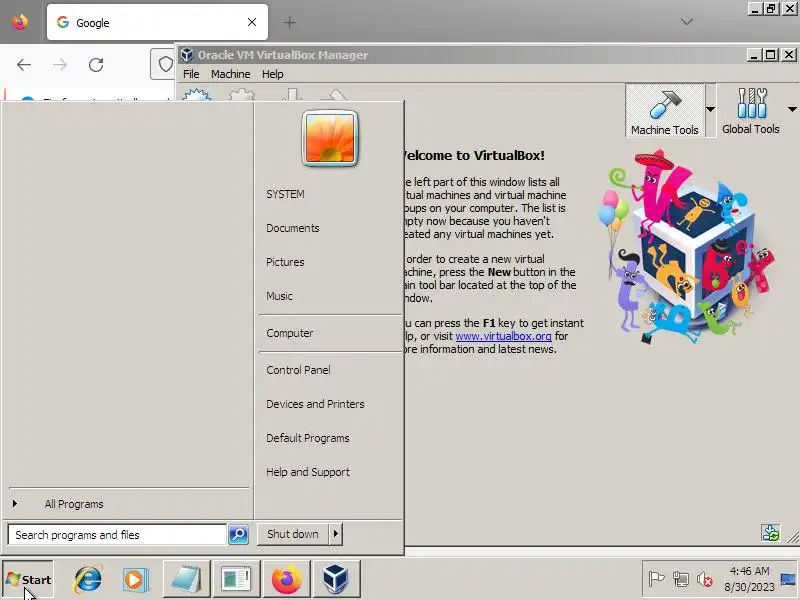Select Machine Tools in VirtualBox toolbar
The width and height of the screenshot is (800, 600).
665,111
